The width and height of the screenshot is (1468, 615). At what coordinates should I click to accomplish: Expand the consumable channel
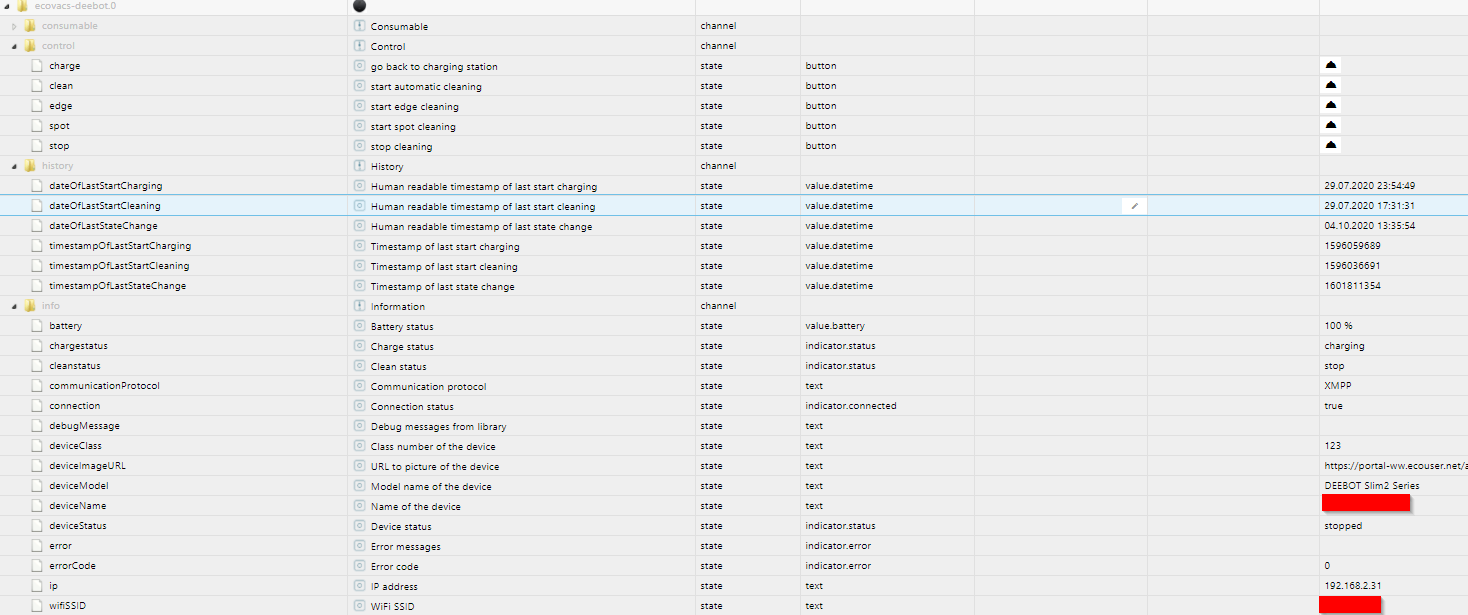coord(15,26)
